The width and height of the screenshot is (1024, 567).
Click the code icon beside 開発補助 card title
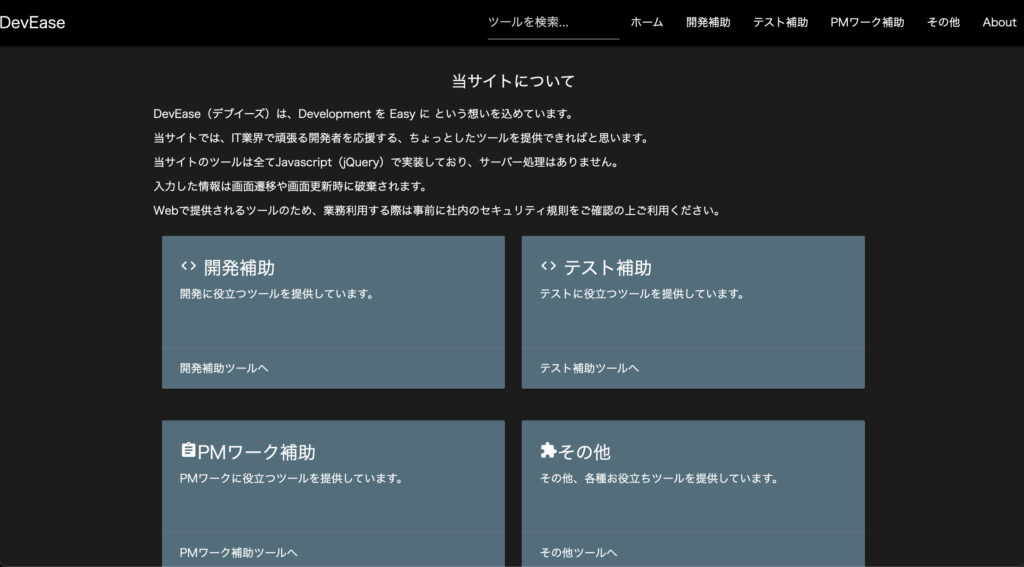tap(188, 266)
